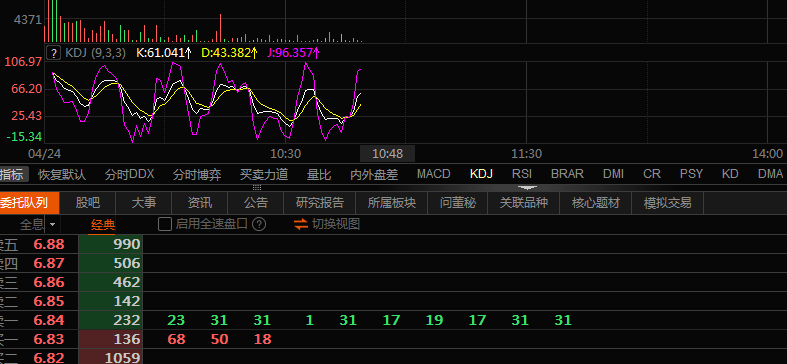Click the 指标 button
This screenshot has height=364, width=787.
(x=12, y=175)
